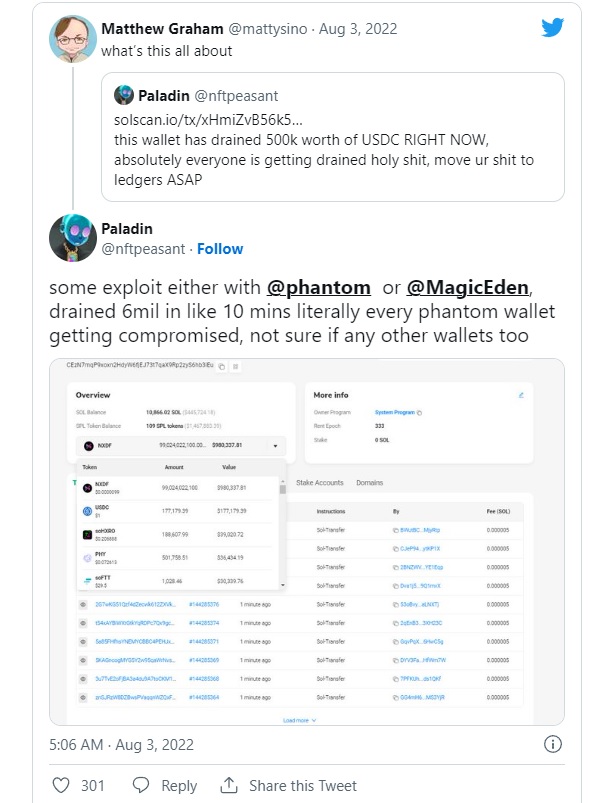Viewport: 609px width, 803px height.
Task: Click Load more at the bottom of the transactions
Action: coord(299,720)
